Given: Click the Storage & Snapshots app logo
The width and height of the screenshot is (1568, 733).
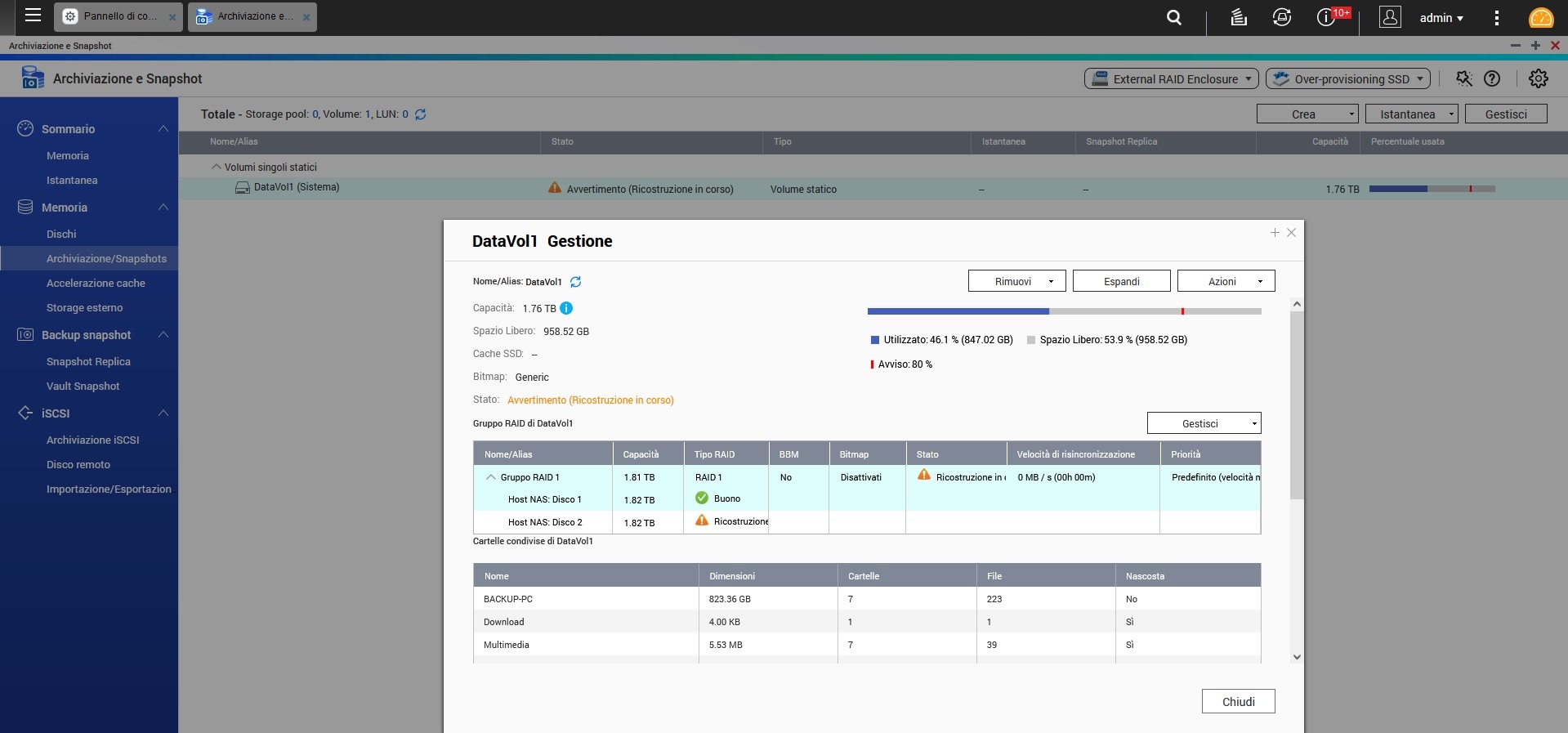Looking at the screenshot, I should 33,78.
